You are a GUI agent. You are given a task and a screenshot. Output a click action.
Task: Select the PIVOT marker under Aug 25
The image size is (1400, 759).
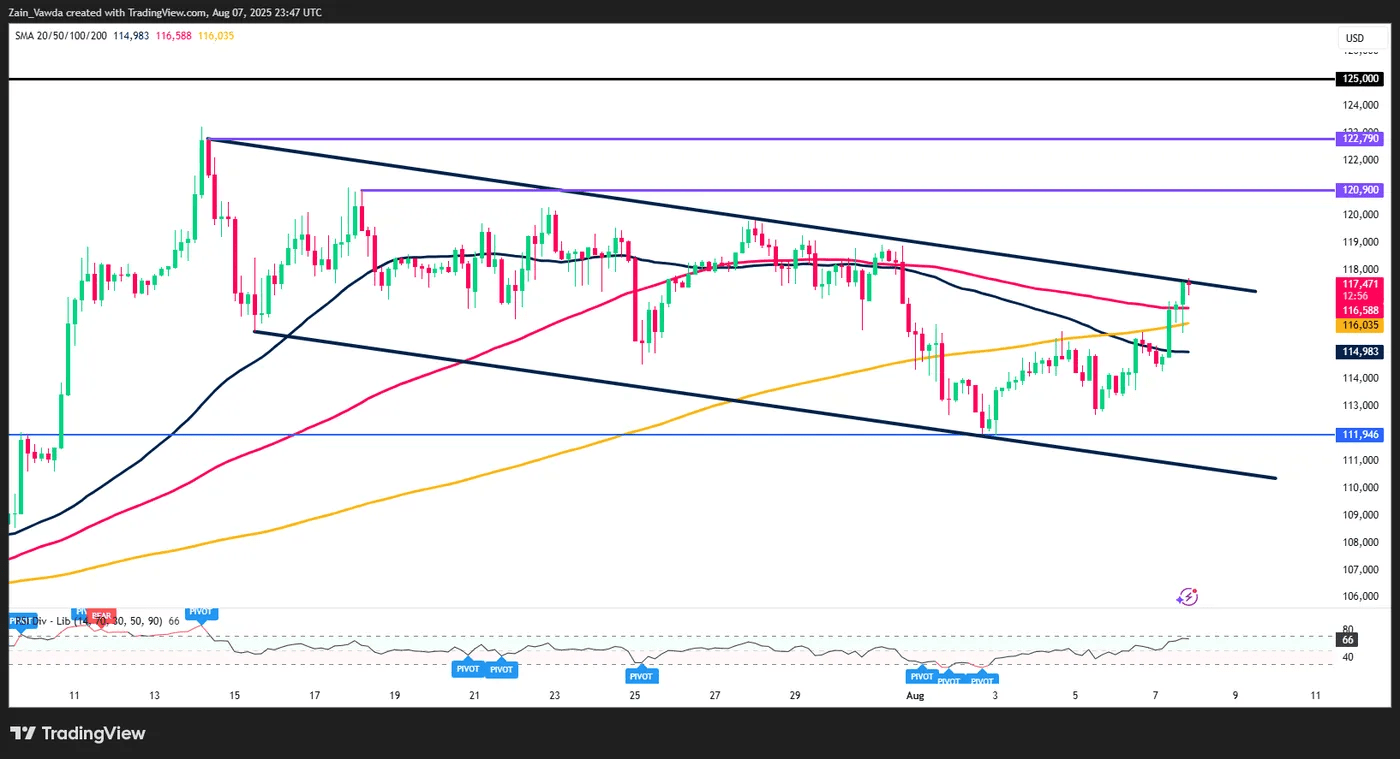tap(642, 676)
